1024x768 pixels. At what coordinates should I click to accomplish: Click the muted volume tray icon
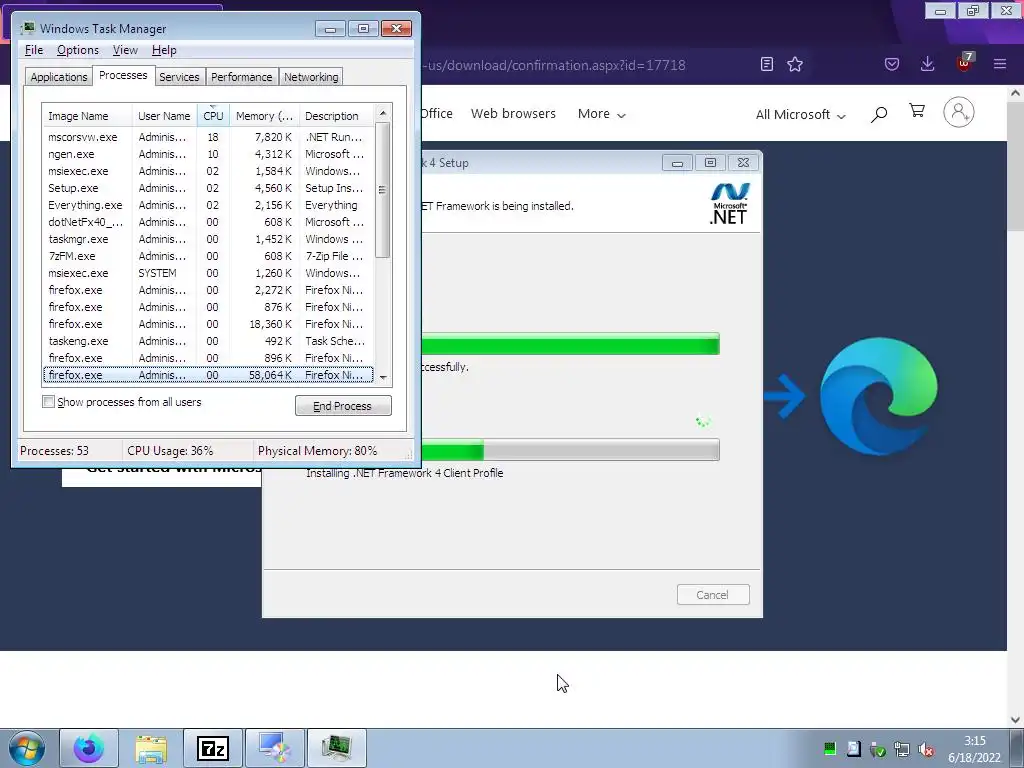pos(925,749)
